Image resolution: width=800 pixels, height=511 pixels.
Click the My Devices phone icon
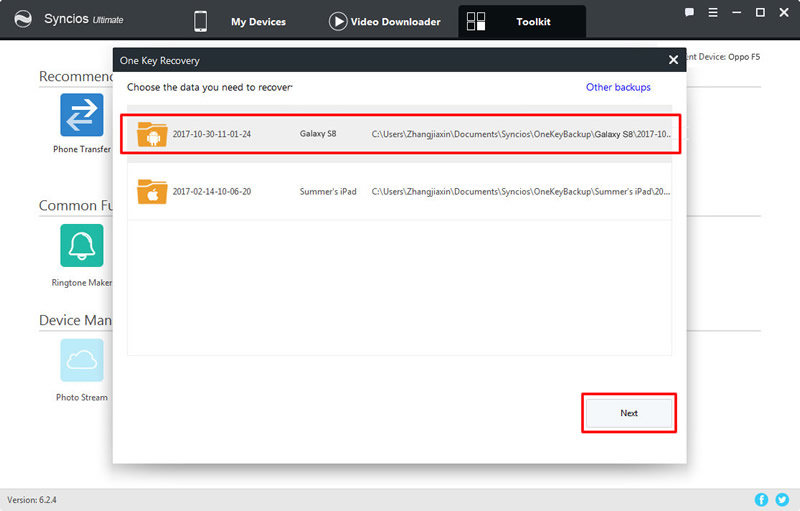coord(201,21)
